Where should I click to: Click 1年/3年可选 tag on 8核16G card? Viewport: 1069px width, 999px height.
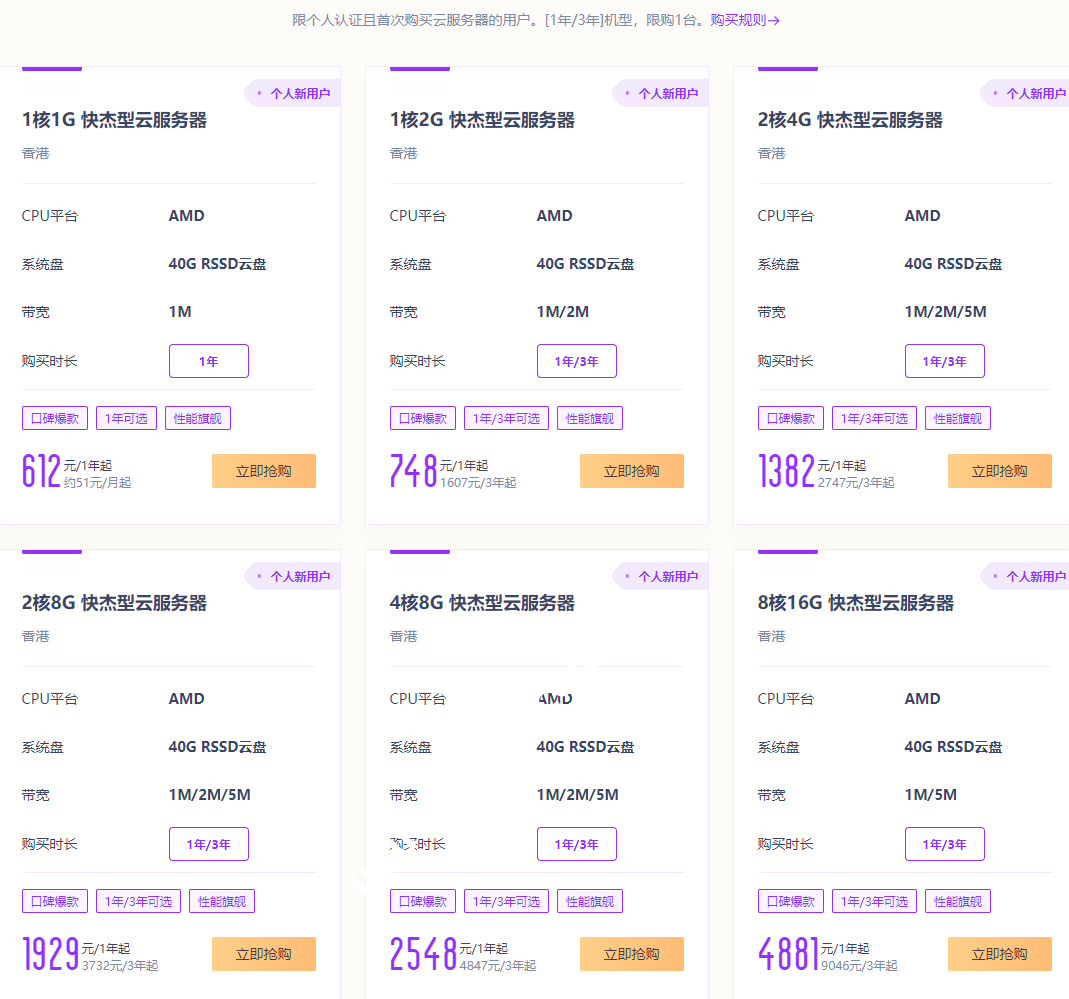pyautogui.click(x=875, y=901)
